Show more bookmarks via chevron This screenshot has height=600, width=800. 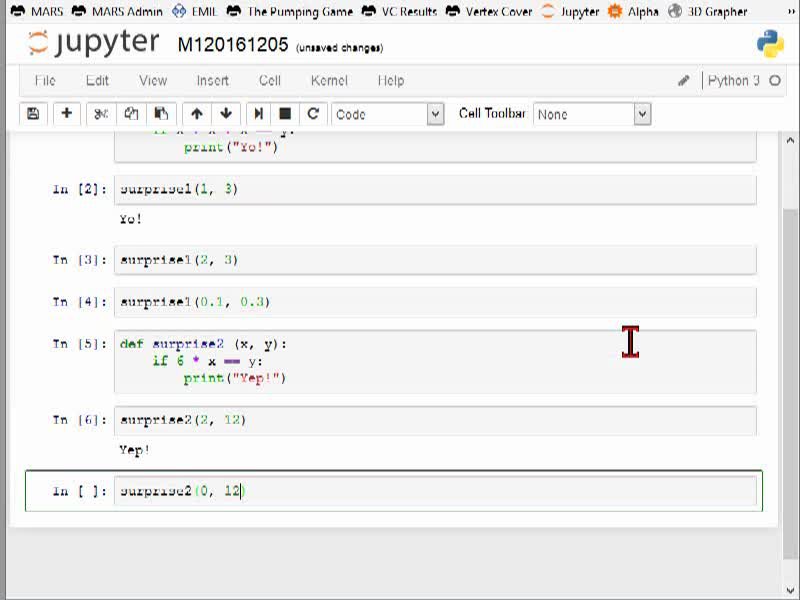coord(791,11)
